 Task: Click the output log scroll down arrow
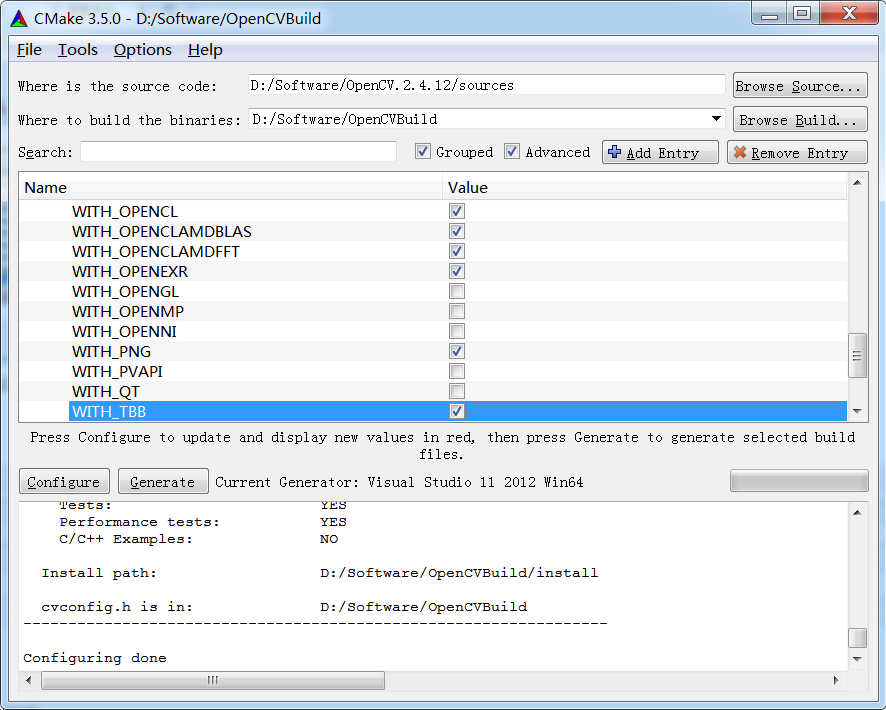[857, 659]
